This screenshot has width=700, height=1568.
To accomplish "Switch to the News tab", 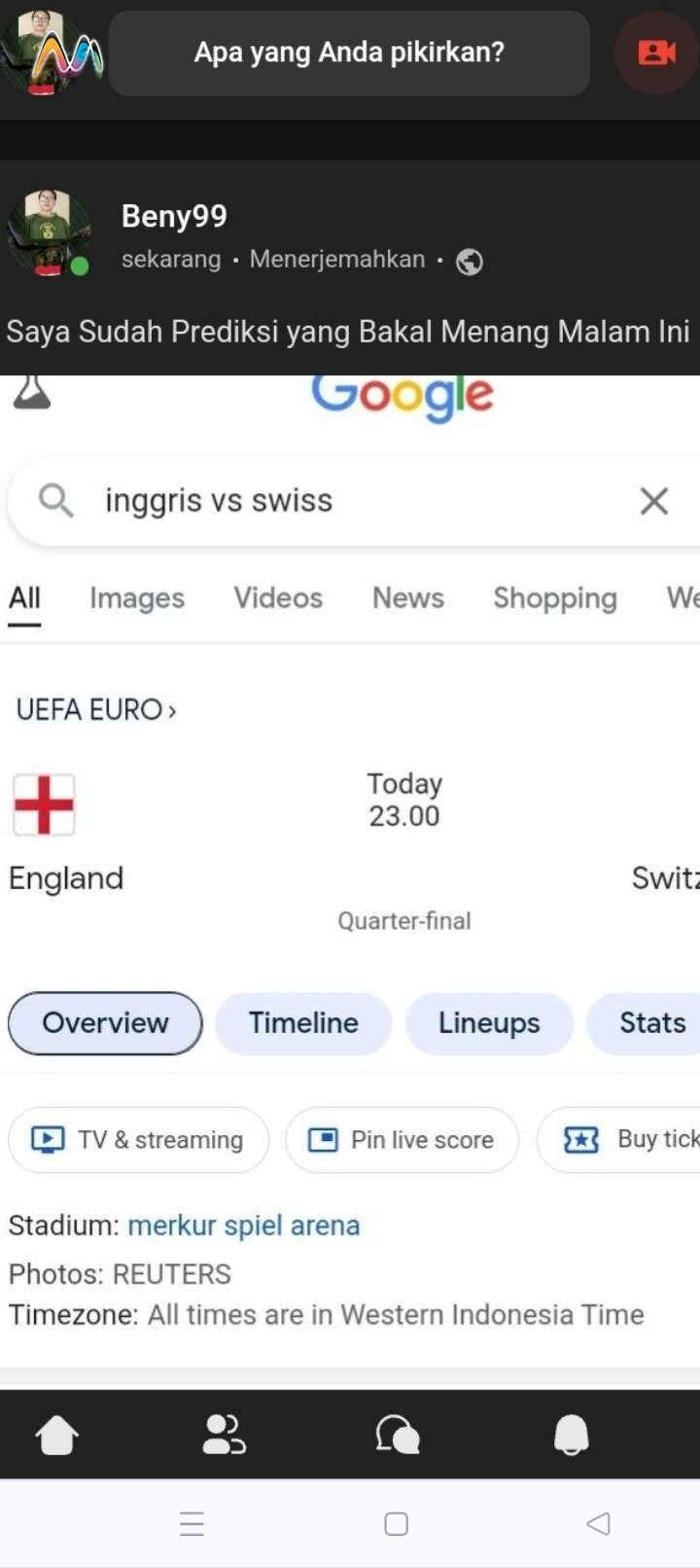I will pos(408,597).
